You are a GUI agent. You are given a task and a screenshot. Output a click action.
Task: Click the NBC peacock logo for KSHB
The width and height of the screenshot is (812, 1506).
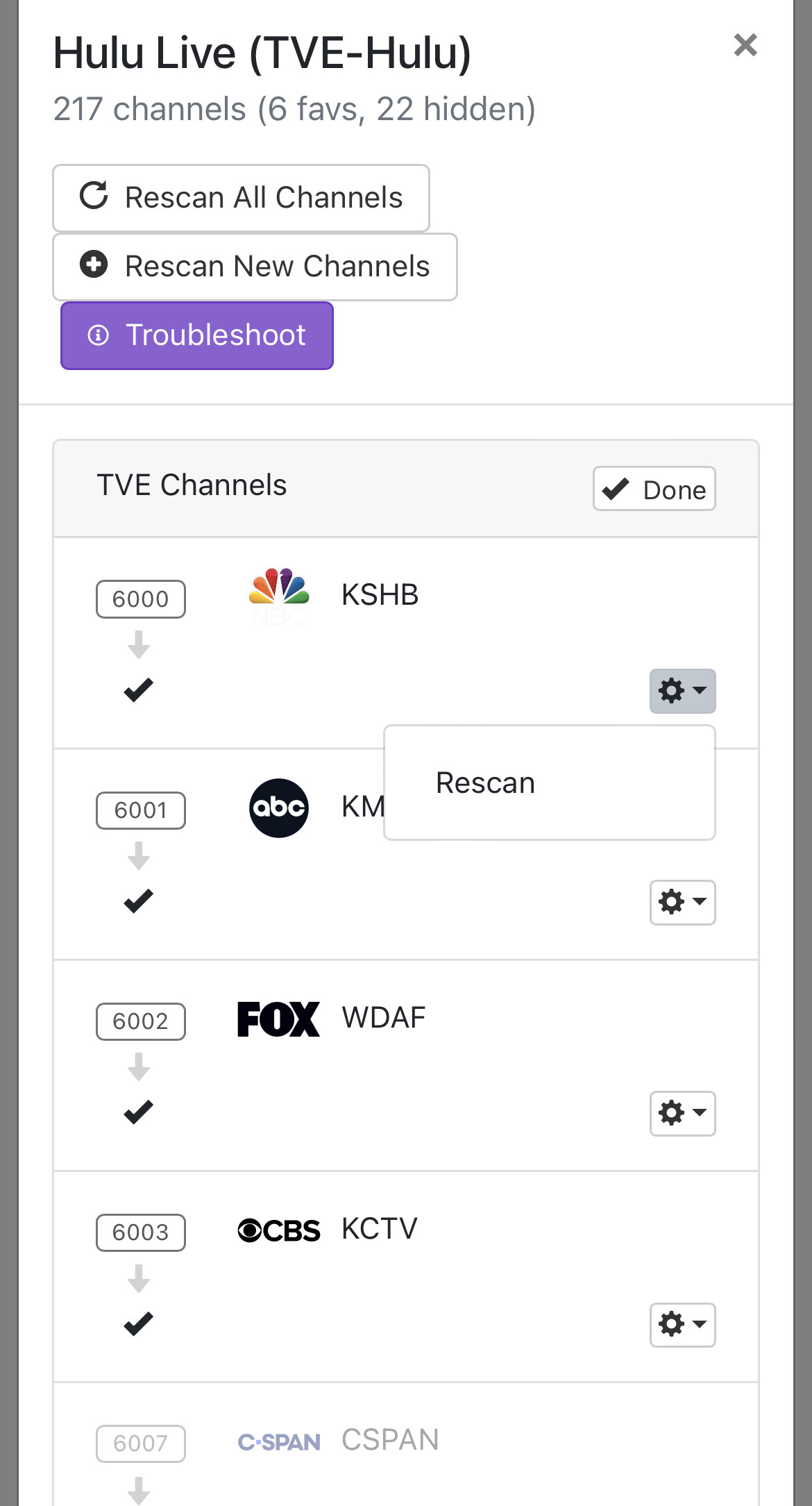click(x=279, y=587)
